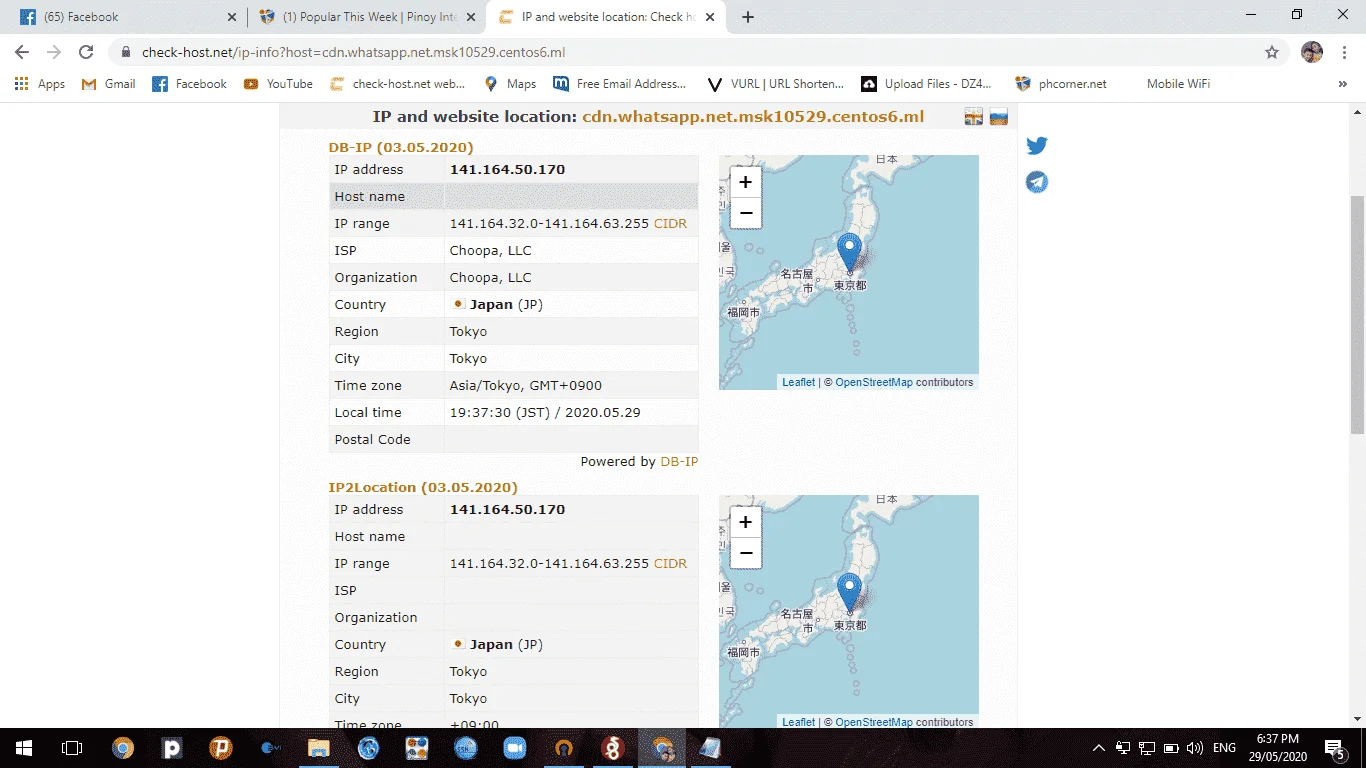Viewport: 1366px width, 768px height.
Task: Open the Apps bookmarks shortcut
Action: (40, 84)
